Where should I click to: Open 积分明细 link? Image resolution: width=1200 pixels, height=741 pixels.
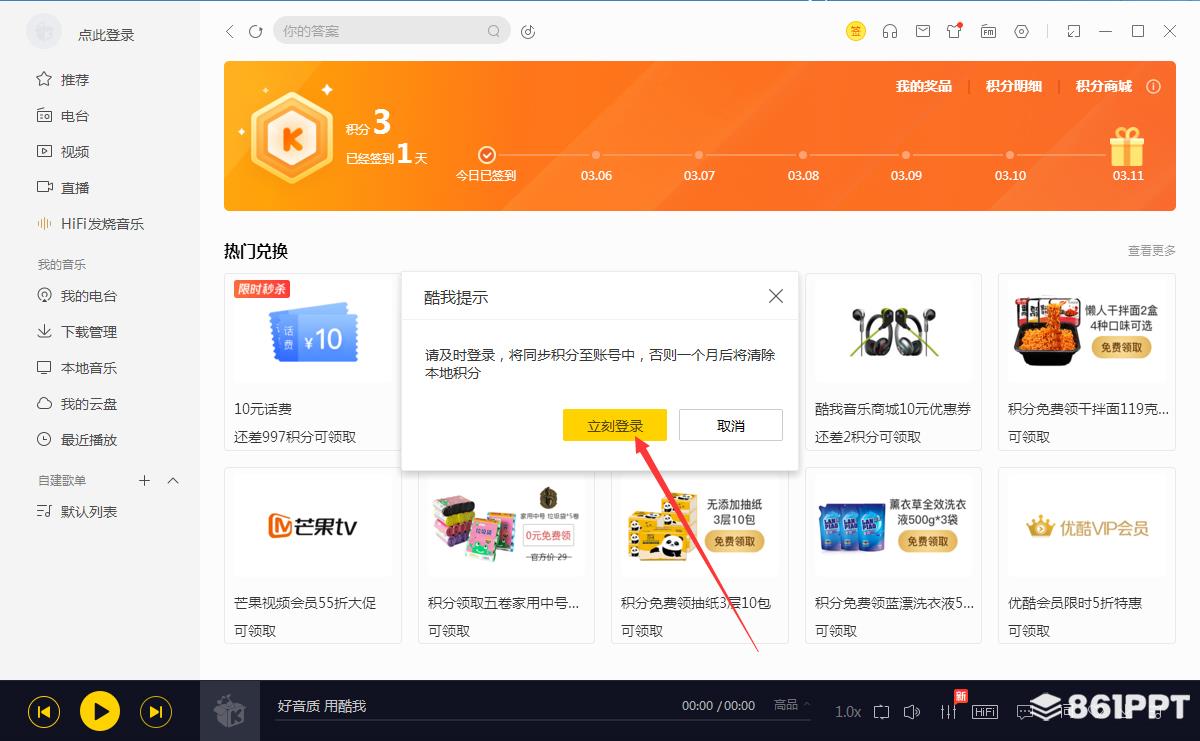[1014, 86]
